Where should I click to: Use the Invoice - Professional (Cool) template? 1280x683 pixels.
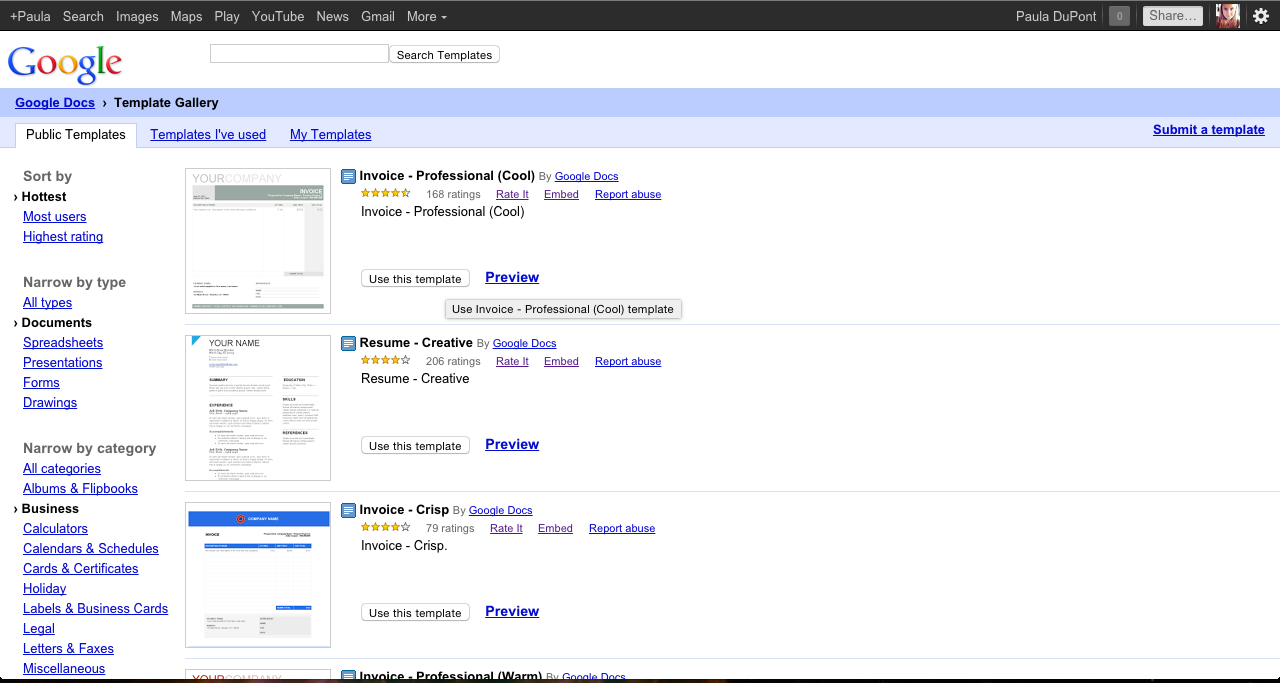(x=415, y=279)
